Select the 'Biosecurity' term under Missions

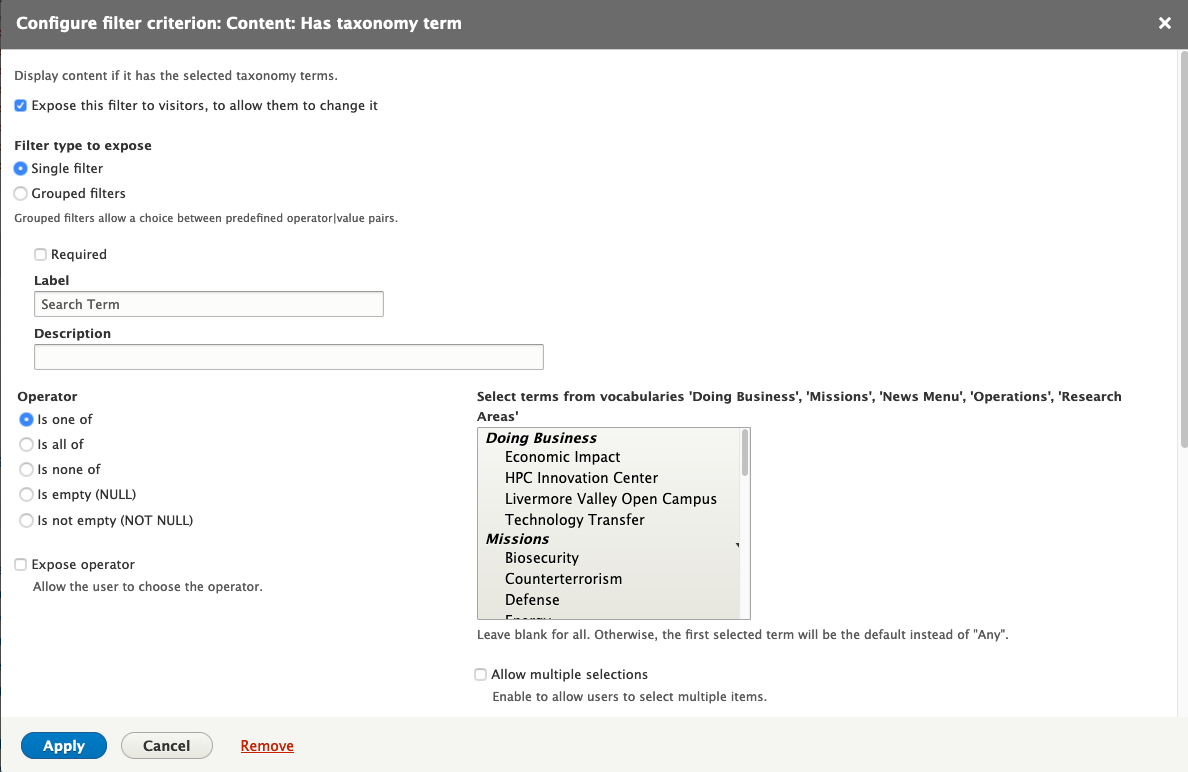coord(544,558)
